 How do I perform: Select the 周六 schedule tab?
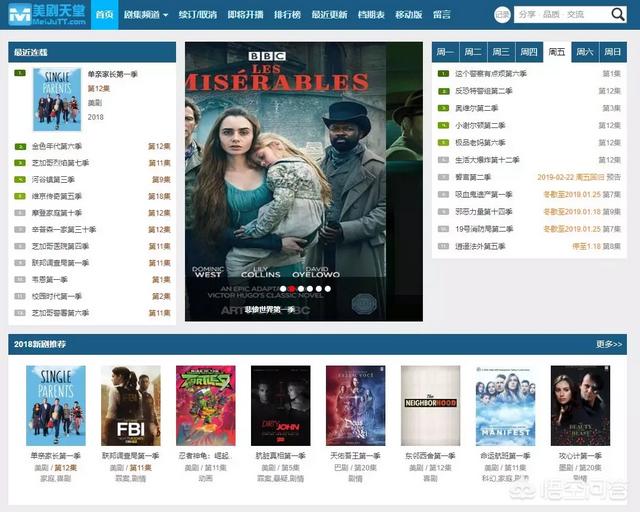pyautogui.click(x=585, y=52)
